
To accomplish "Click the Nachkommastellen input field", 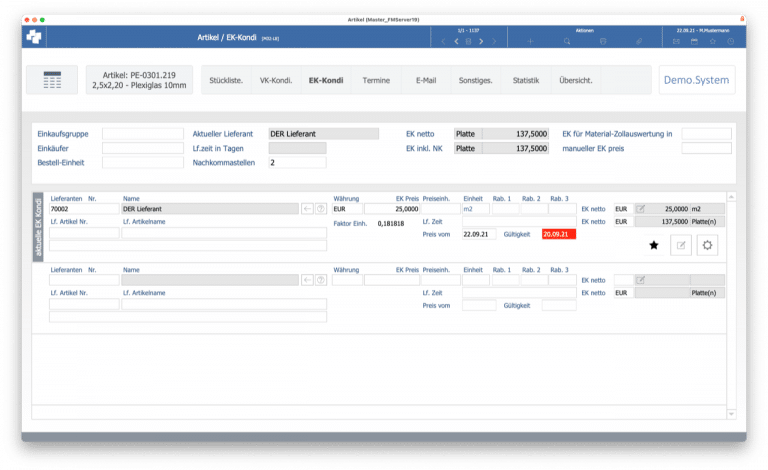I will point(297,162).
